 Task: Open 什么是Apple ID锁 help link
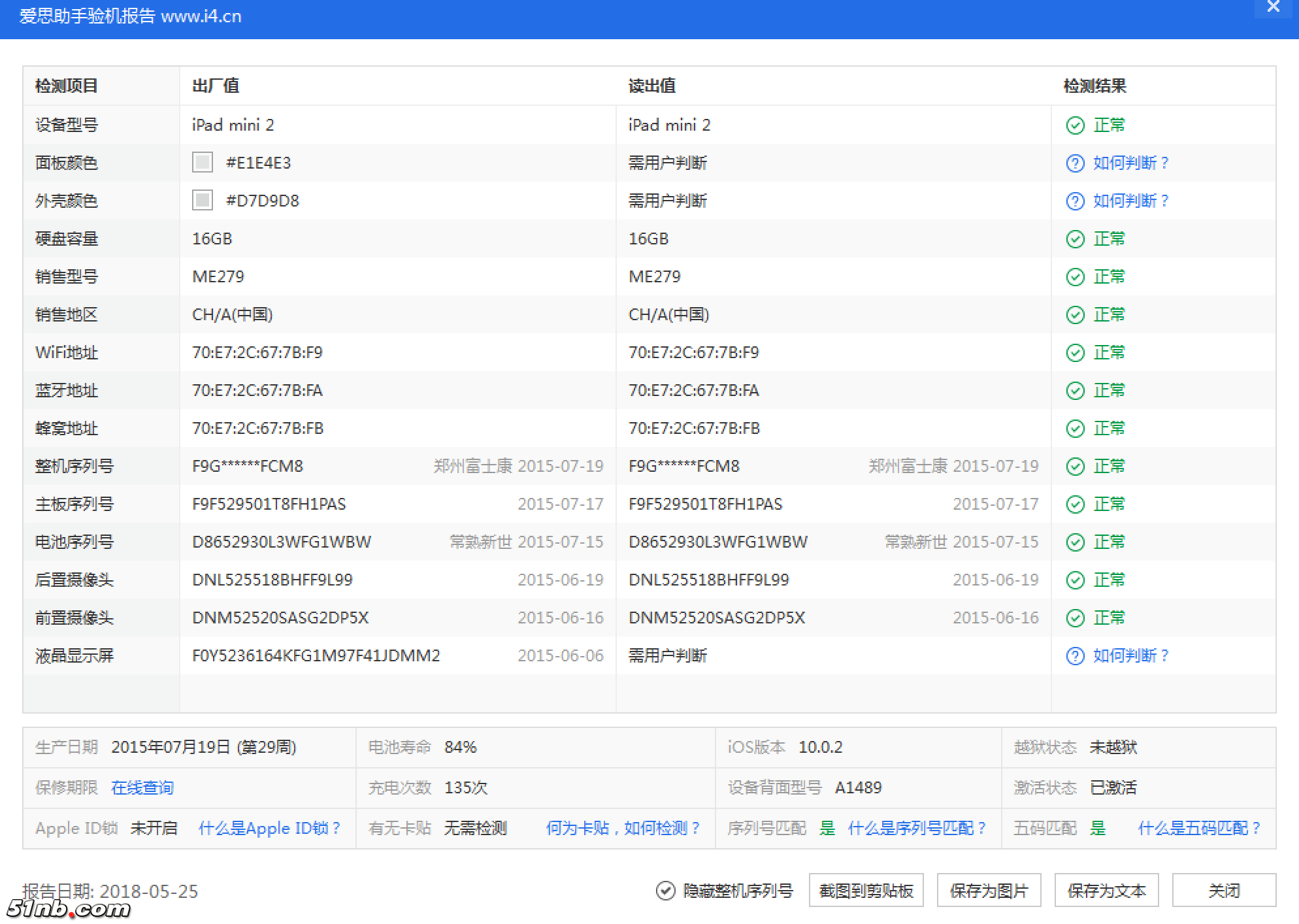269,828
